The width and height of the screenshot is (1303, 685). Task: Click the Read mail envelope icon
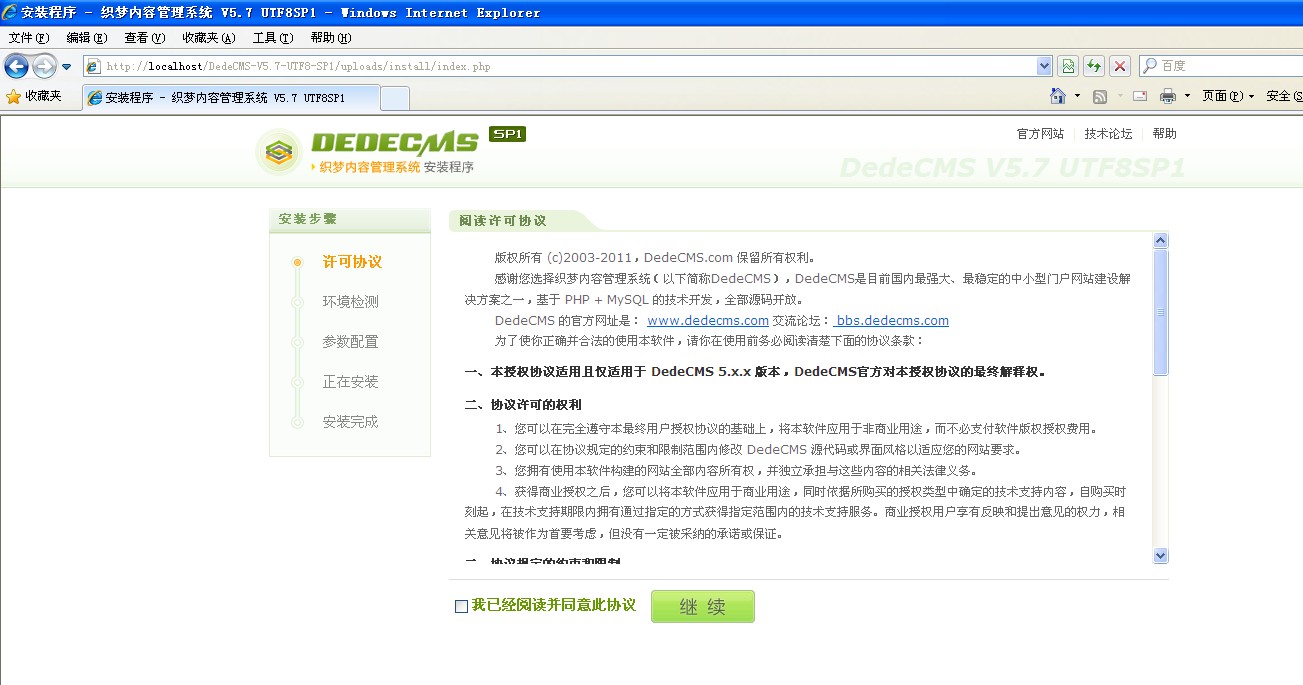tap(1140, 96)
